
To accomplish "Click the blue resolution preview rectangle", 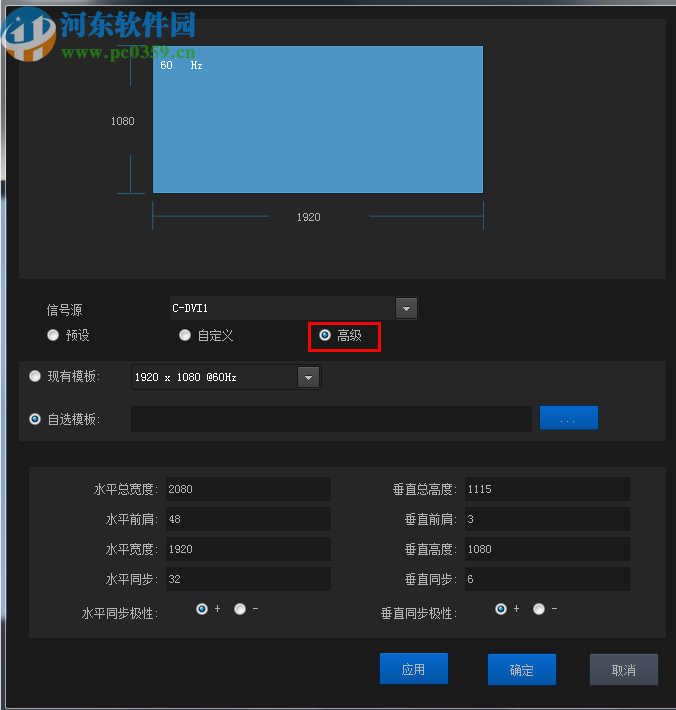I will click(318, 120).
